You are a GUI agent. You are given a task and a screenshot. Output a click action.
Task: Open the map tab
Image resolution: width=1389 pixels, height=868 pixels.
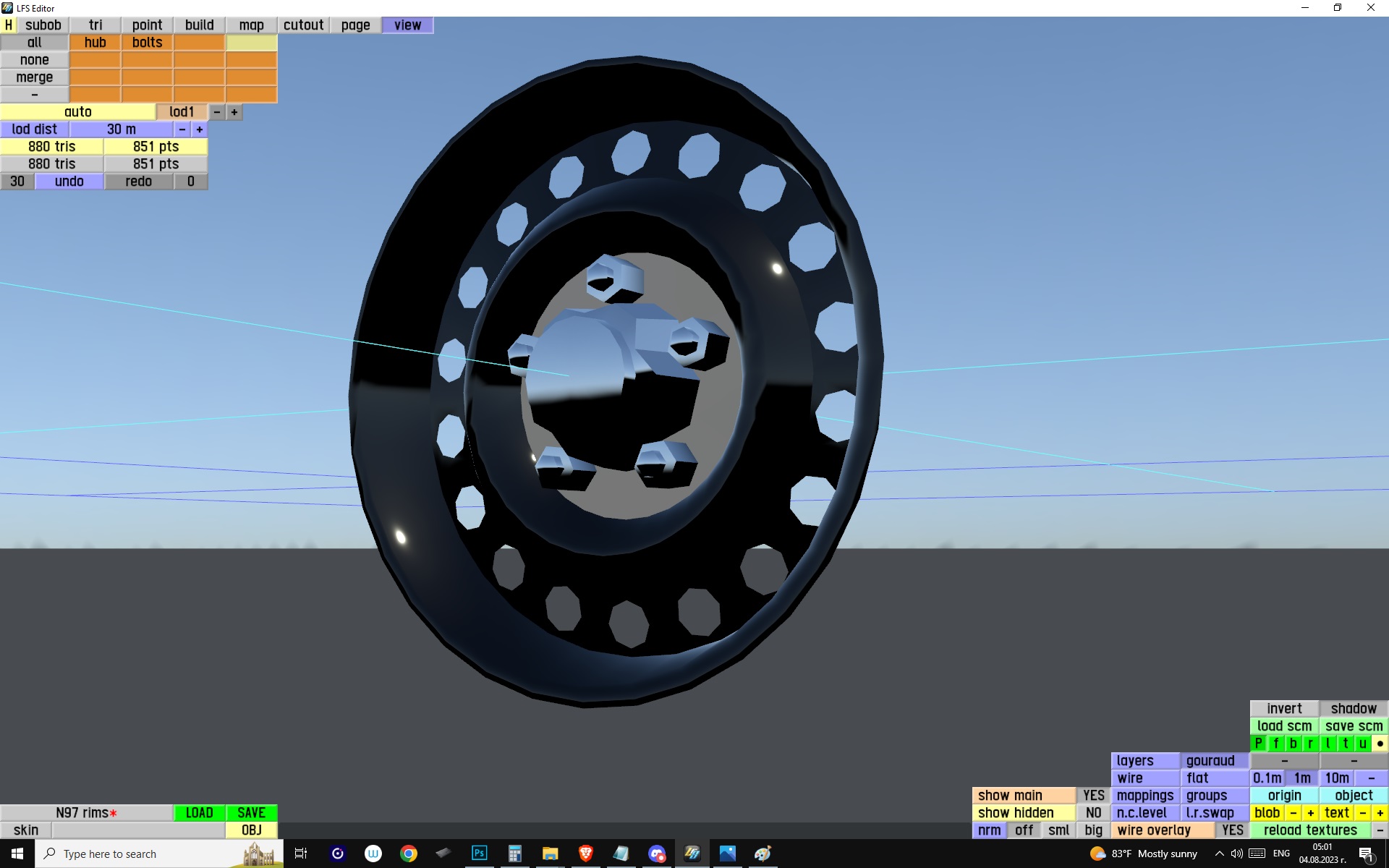[251, 25]
